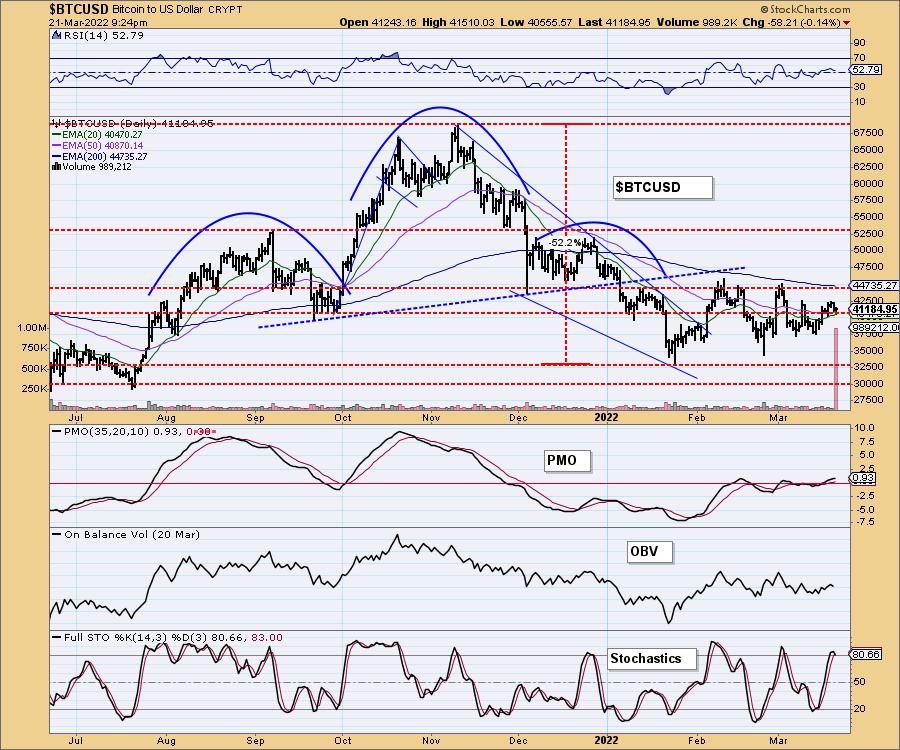Click the PMO(35,20,10) 0.93 indicator label
The image size is (900, 750).
123,432
